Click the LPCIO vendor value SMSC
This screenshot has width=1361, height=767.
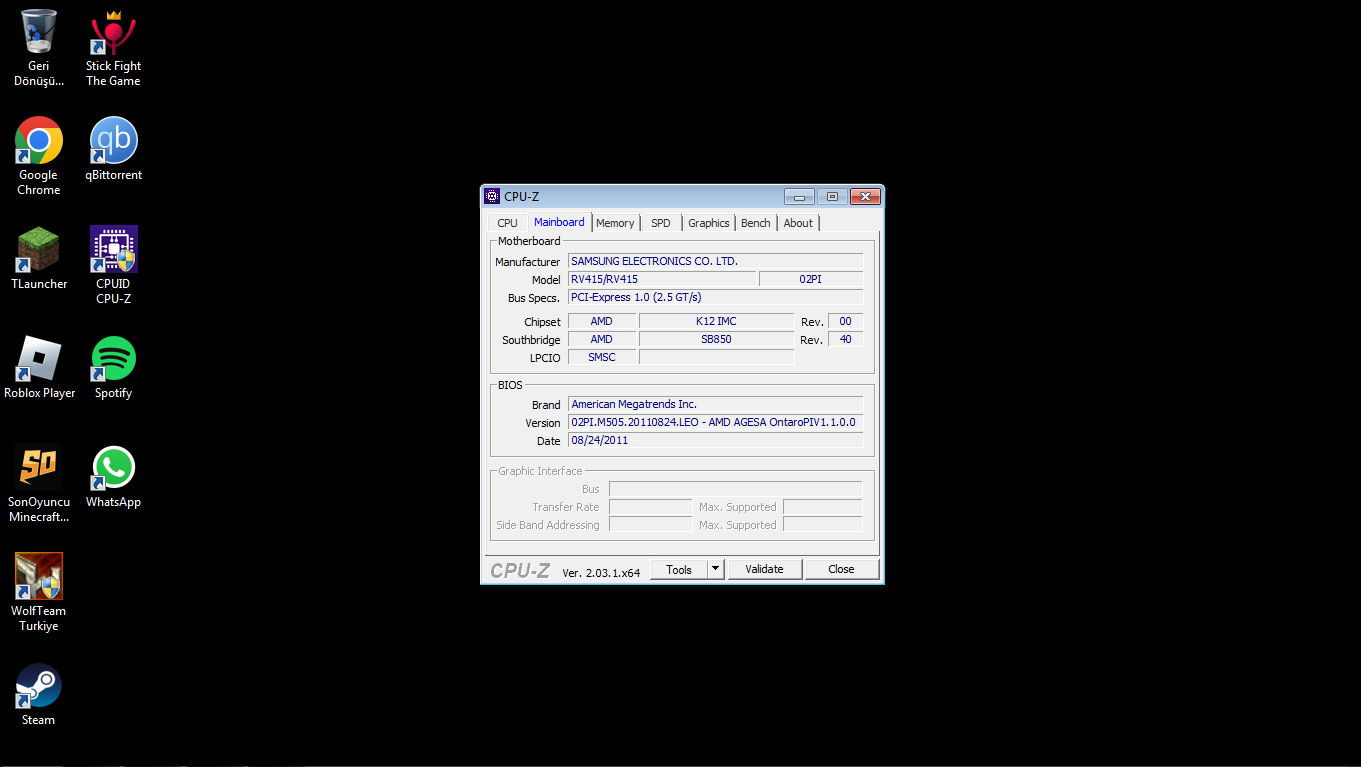pos(602,357)
